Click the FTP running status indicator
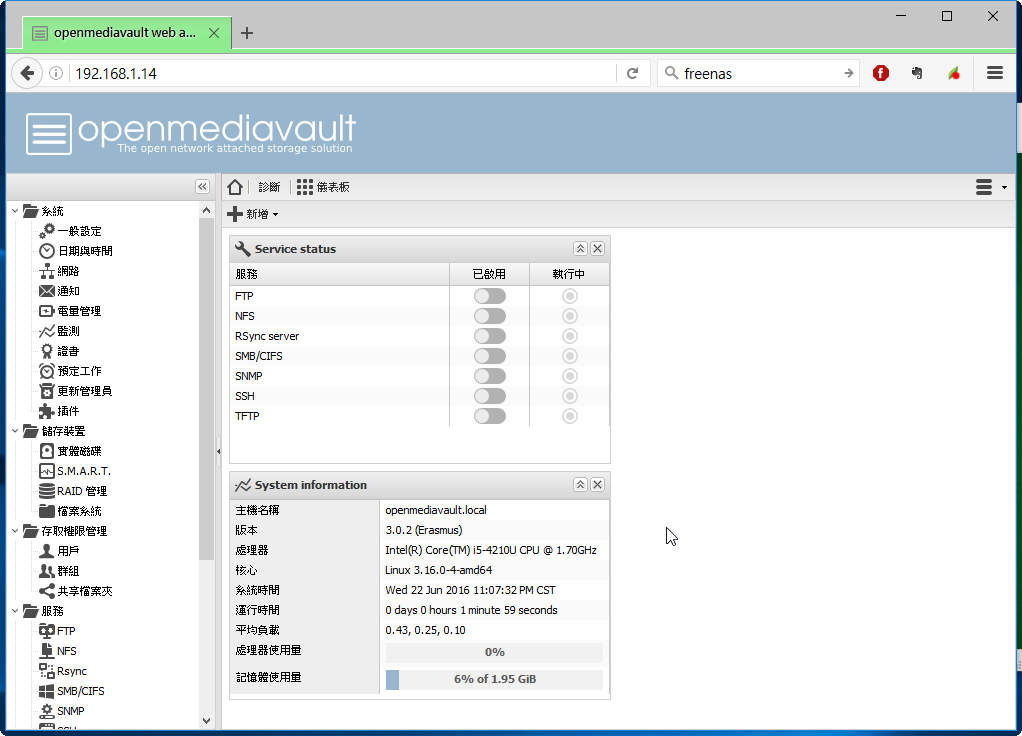This screenshot has height=736, width=1022. (x=570, y=296)
